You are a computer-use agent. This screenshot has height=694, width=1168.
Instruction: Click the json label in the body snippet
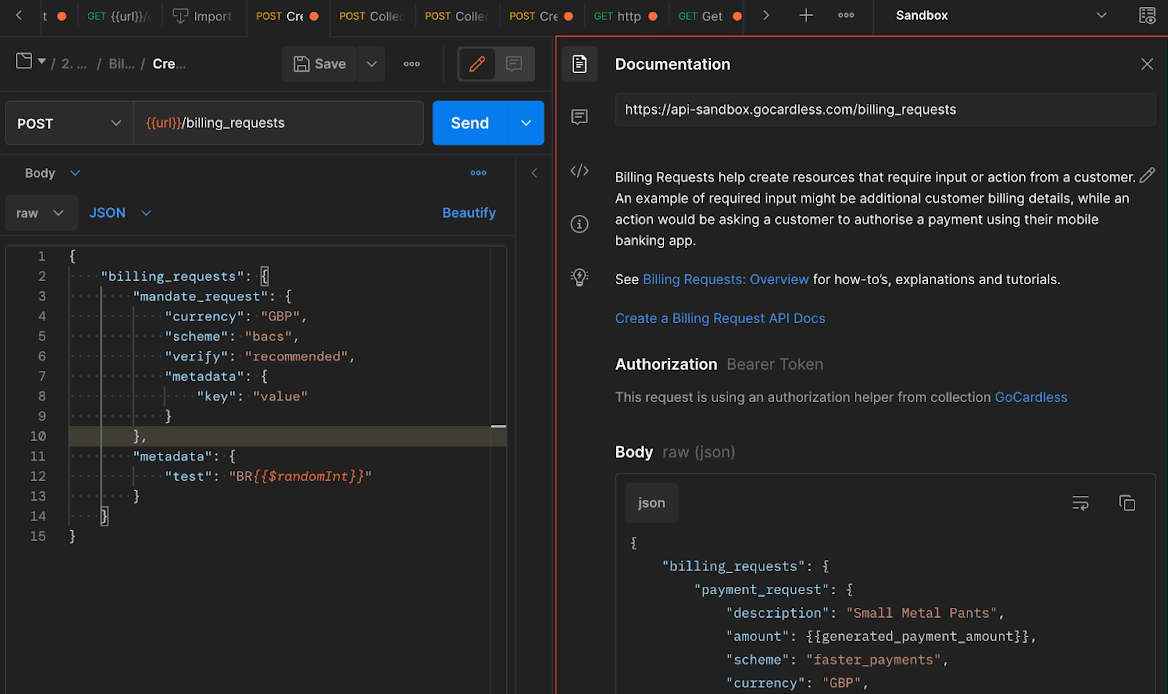[x=651, y=503]
